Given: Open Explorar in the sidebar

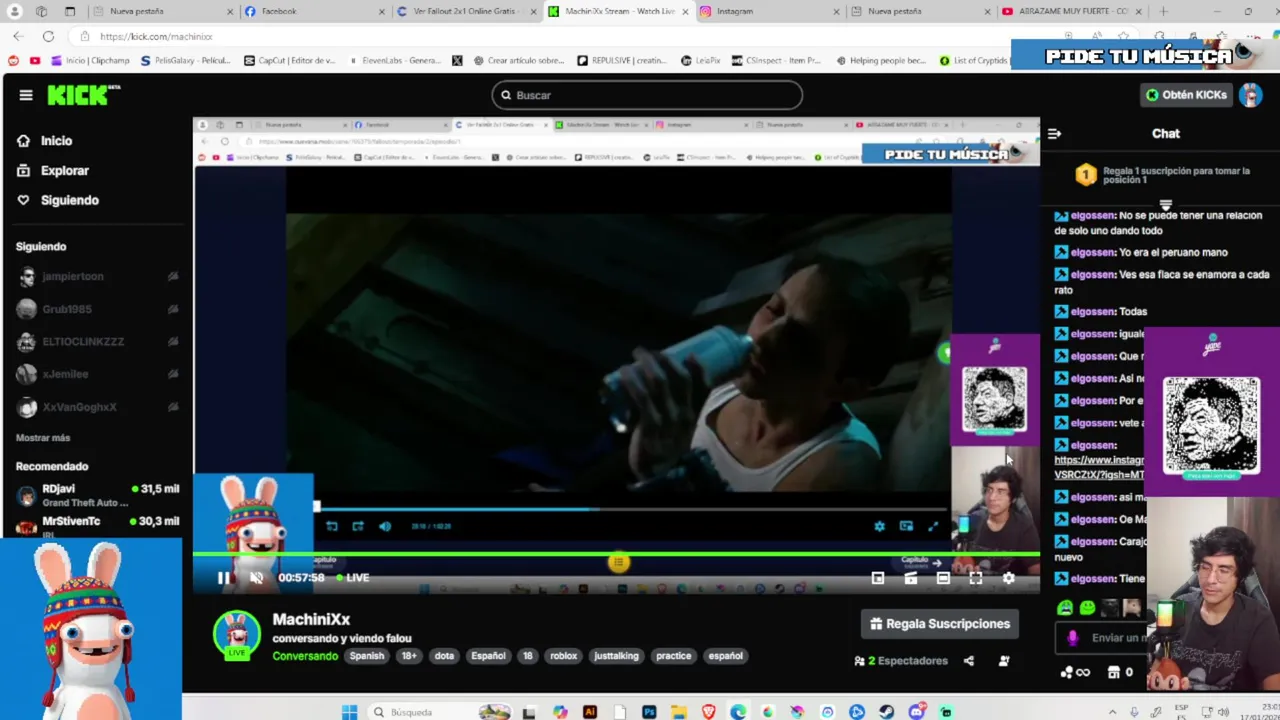Looking at the screenshot, I should tap(64, 171).
